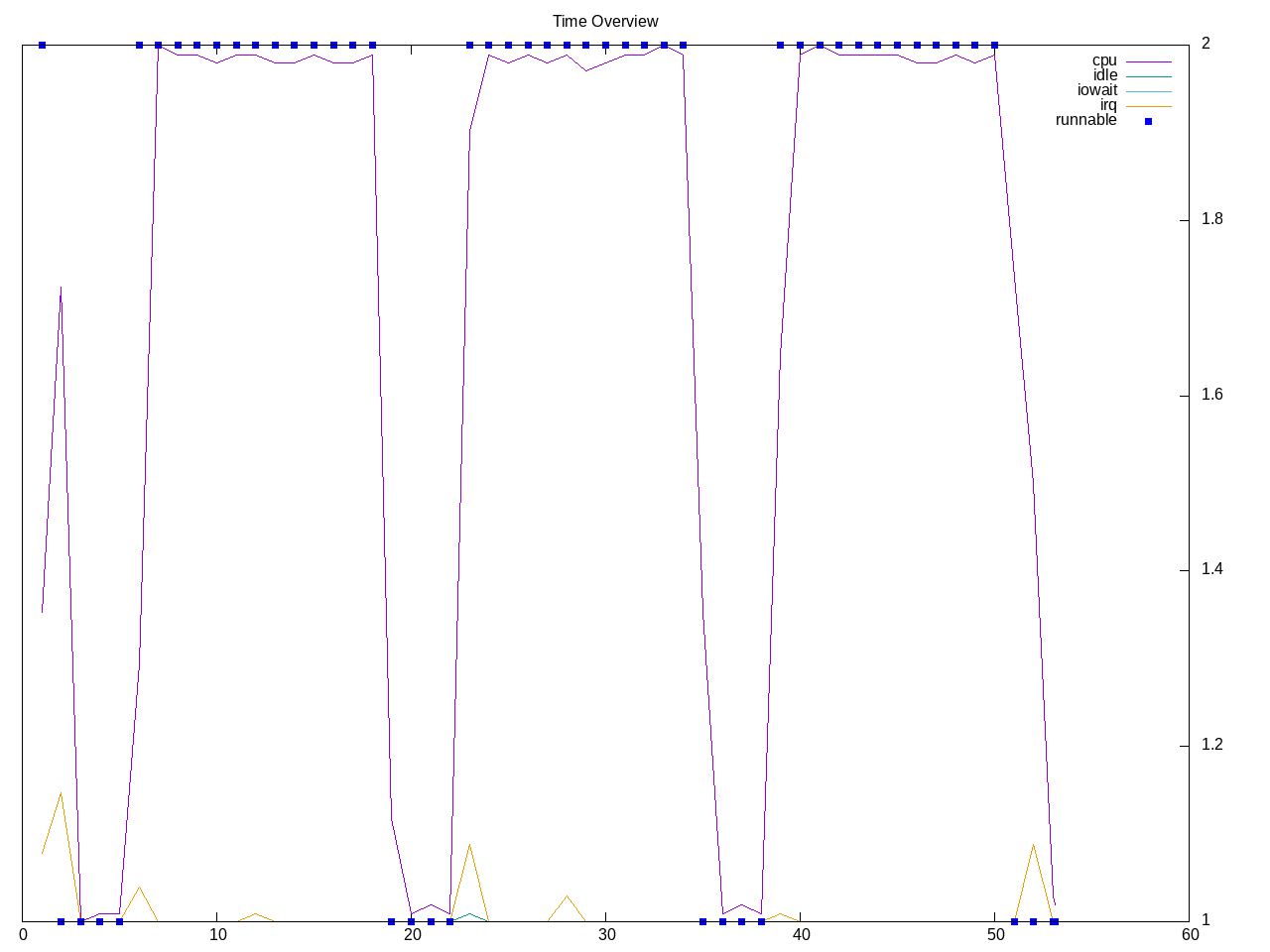Select the idle legend label
Image resolution: width=1270 pixels, height=952 pixels.
click(x=1104, y=75)
